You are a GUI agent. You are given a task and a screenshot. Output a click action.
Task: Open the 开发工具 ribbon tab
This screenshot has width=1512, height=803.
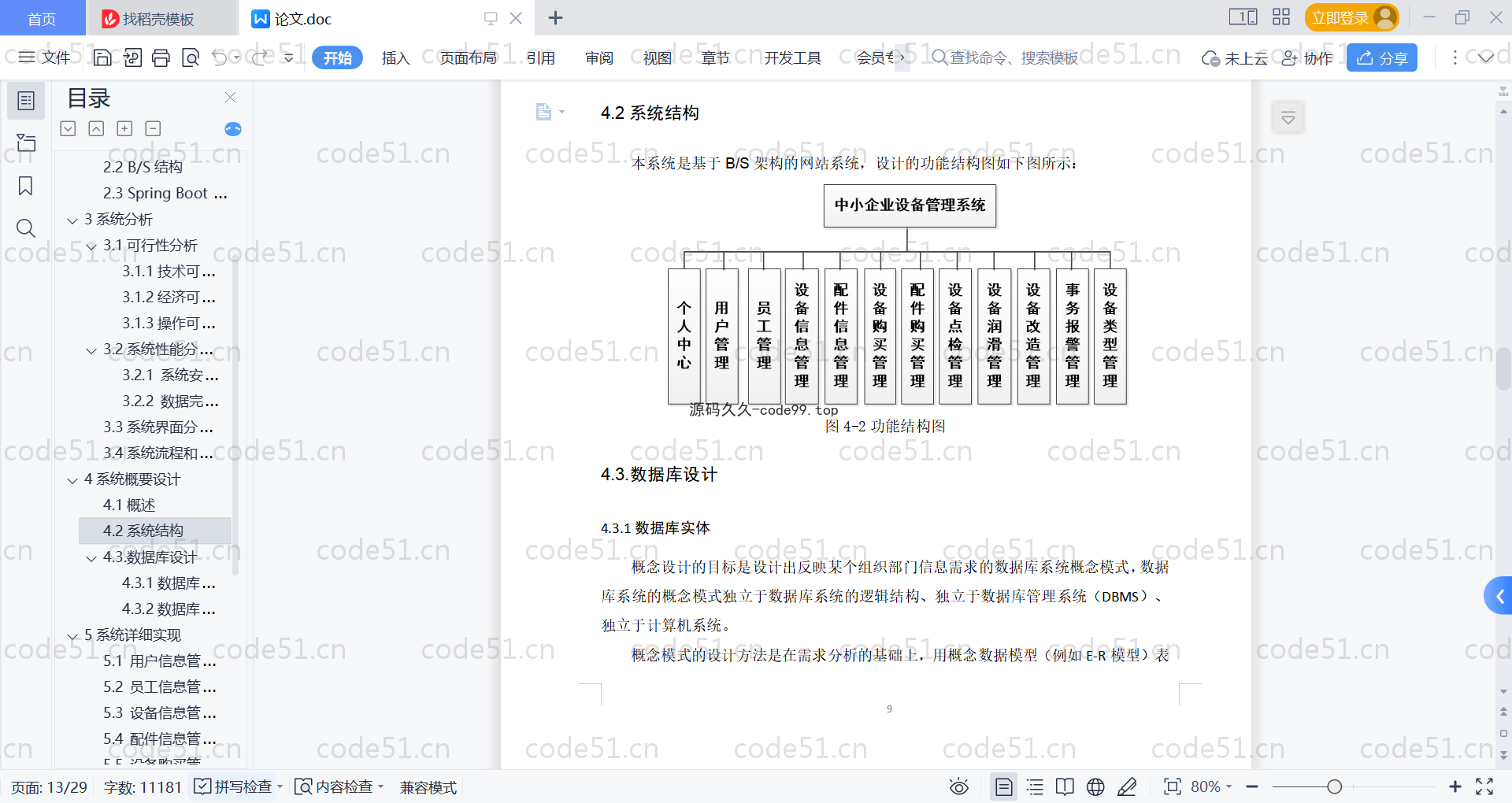point(792,57)
